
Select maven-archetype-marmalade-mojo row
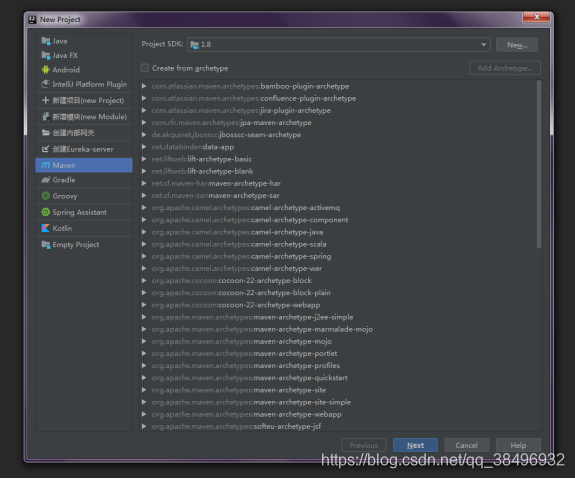pos(337,329)
